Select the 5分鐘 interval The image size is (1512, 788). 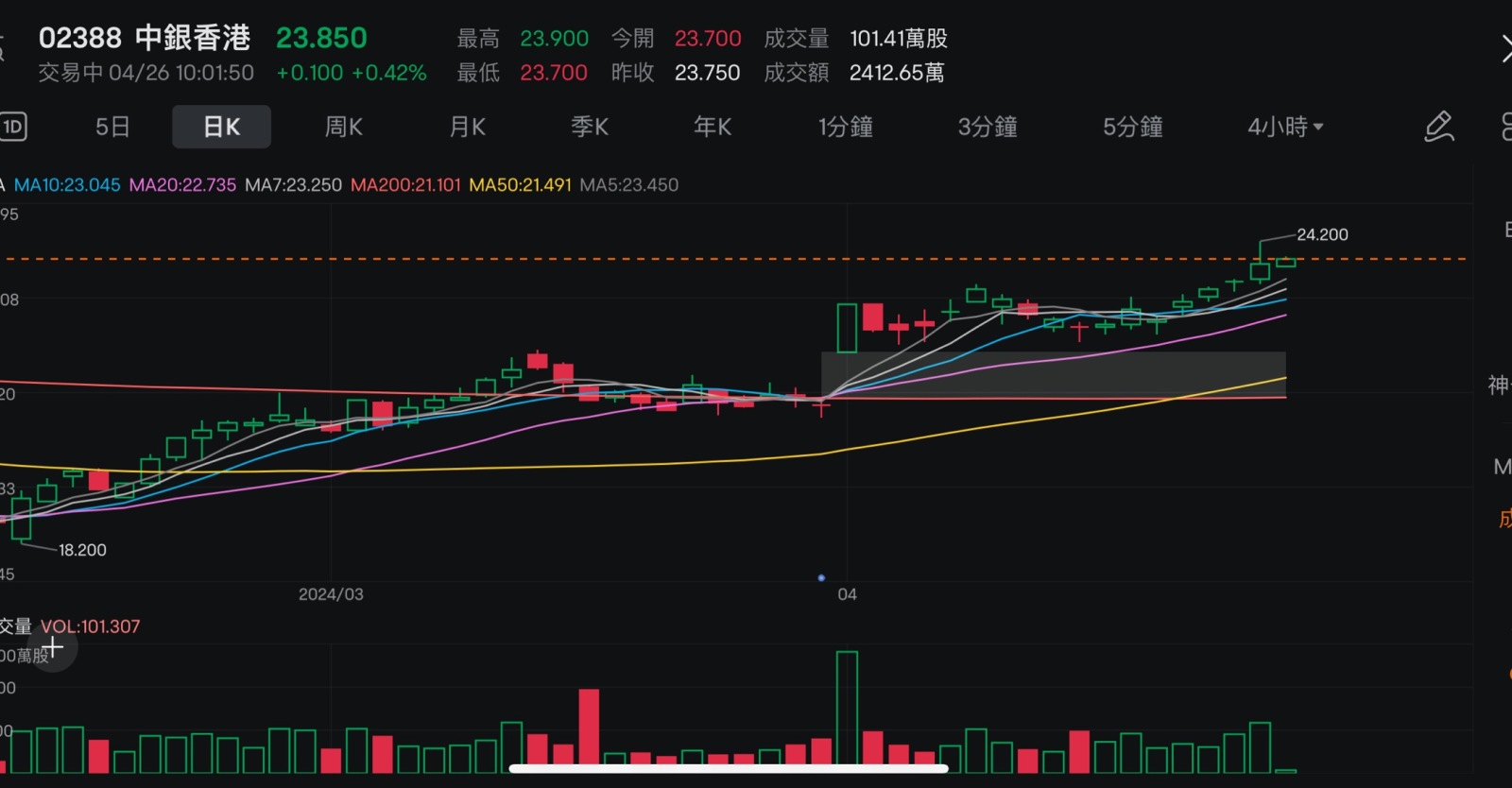pyautogui.click(x=1133, y=127)
